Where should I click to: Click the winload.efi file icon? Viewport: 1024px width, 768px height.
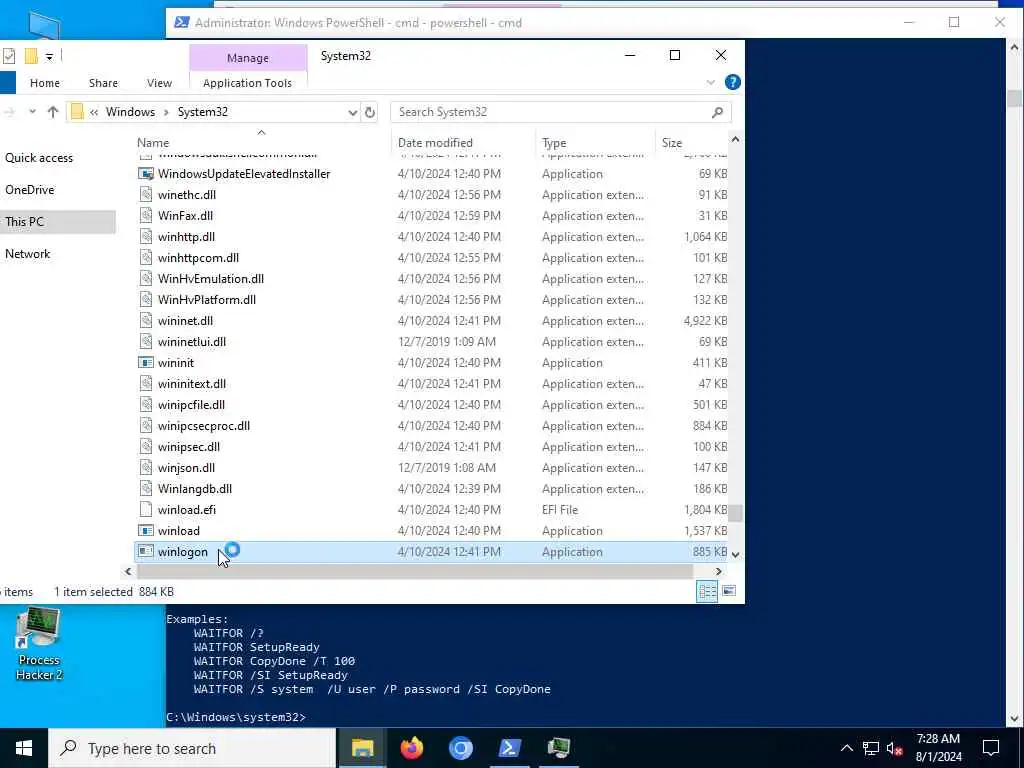(146, 510)
